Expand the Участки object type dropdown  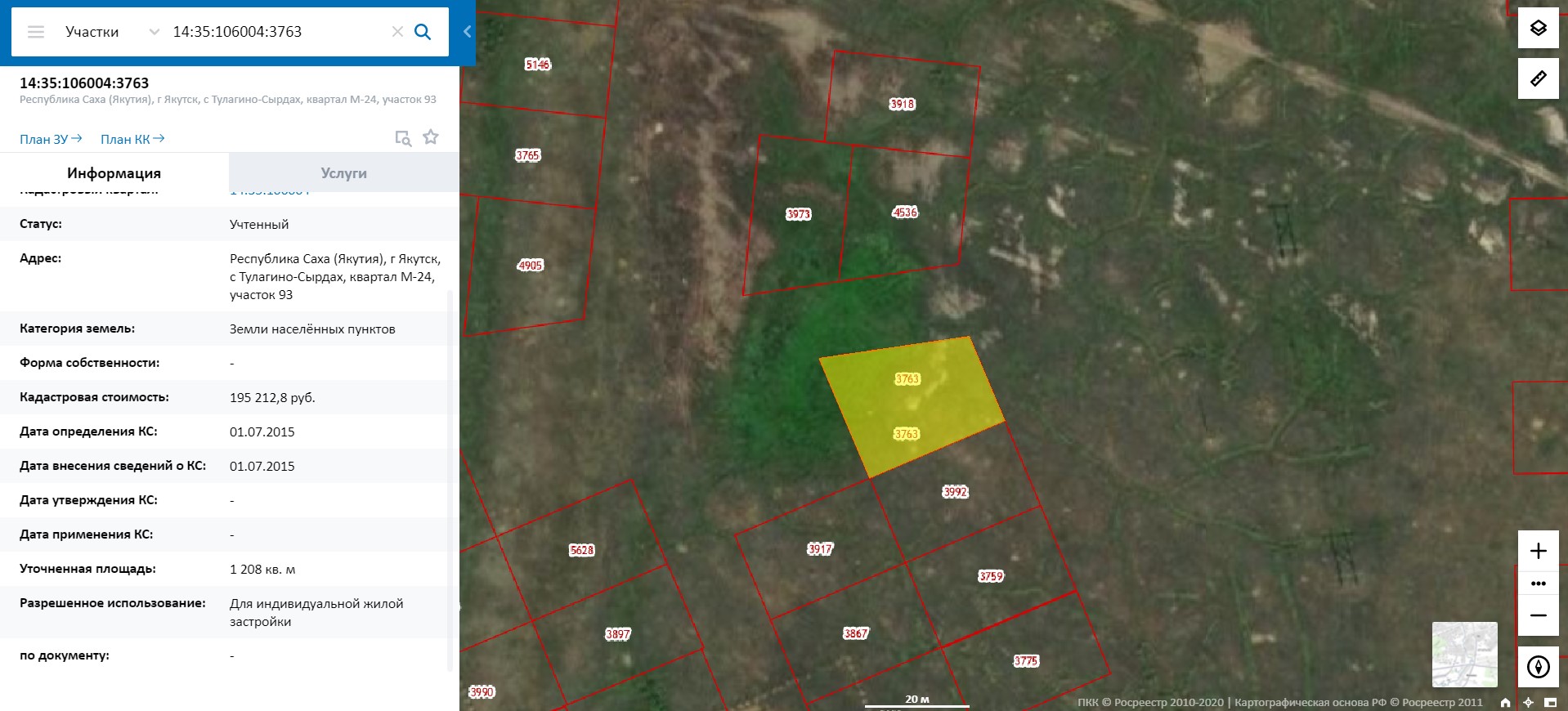click(x=153, y=32)
